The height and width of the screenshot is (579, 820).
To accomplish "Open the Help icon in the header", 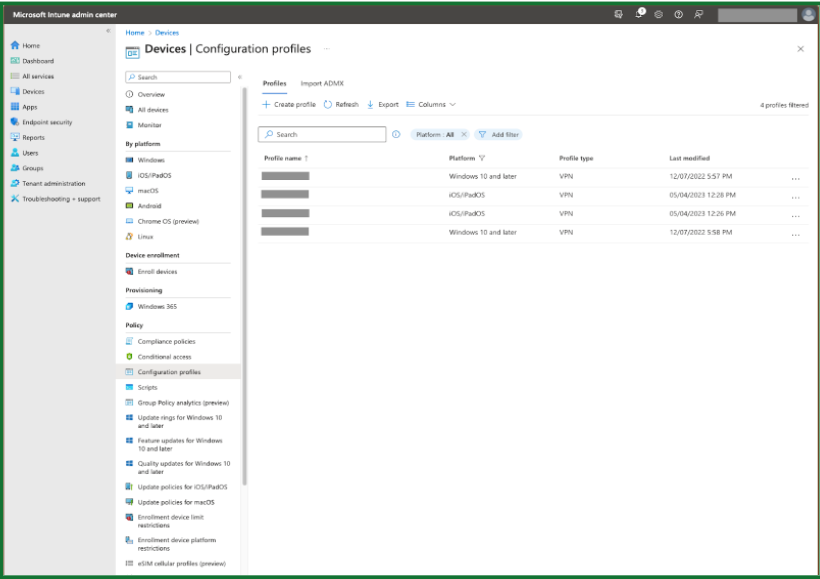I will click(x=677, y=13).
